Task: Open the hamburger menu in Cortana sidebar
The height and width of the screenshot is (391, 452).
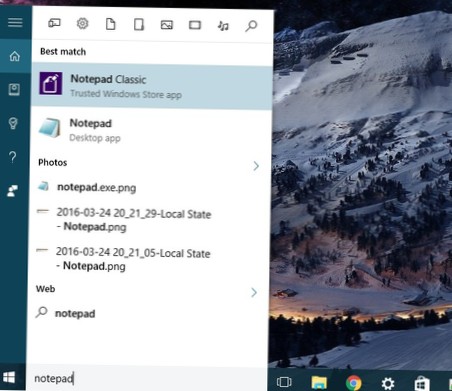Action: pyautogui.click(x=15, y=23)
